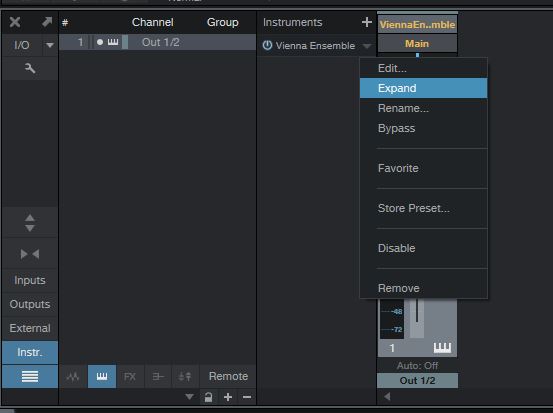Click the Group column header
The width and height of the screenshot is (553, 413).
click(223, 22)
